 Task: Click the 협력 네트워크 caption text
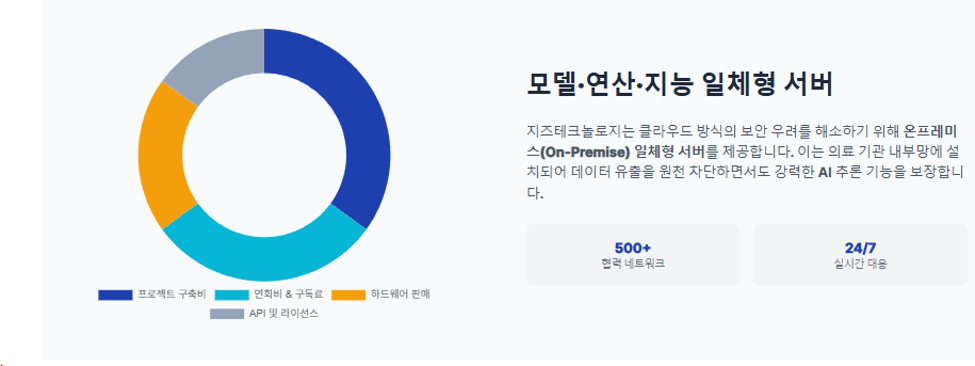(x=632, y=263)
